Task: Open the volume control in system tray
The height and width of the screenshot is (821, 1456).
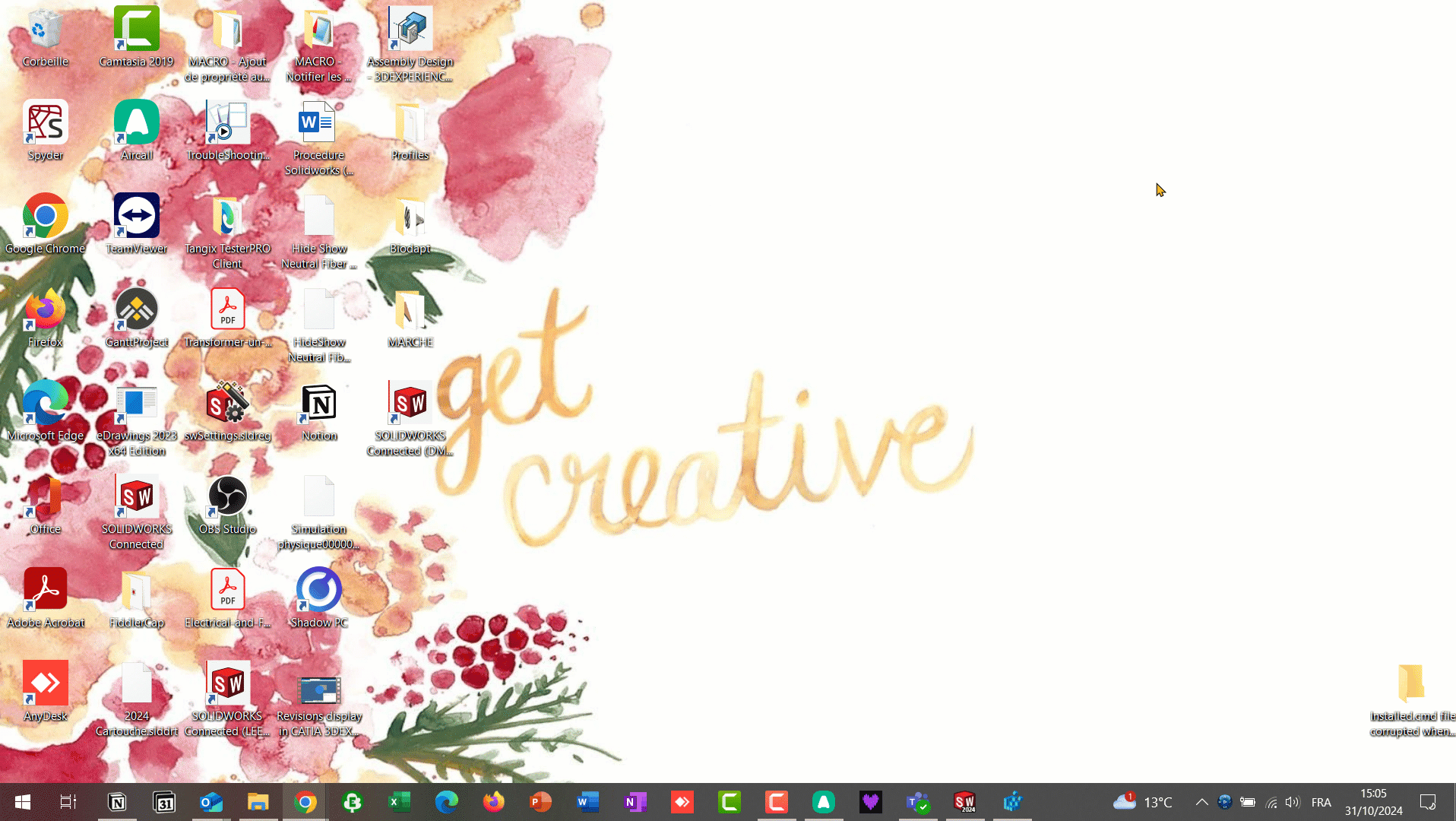Action: [1293, 802]
